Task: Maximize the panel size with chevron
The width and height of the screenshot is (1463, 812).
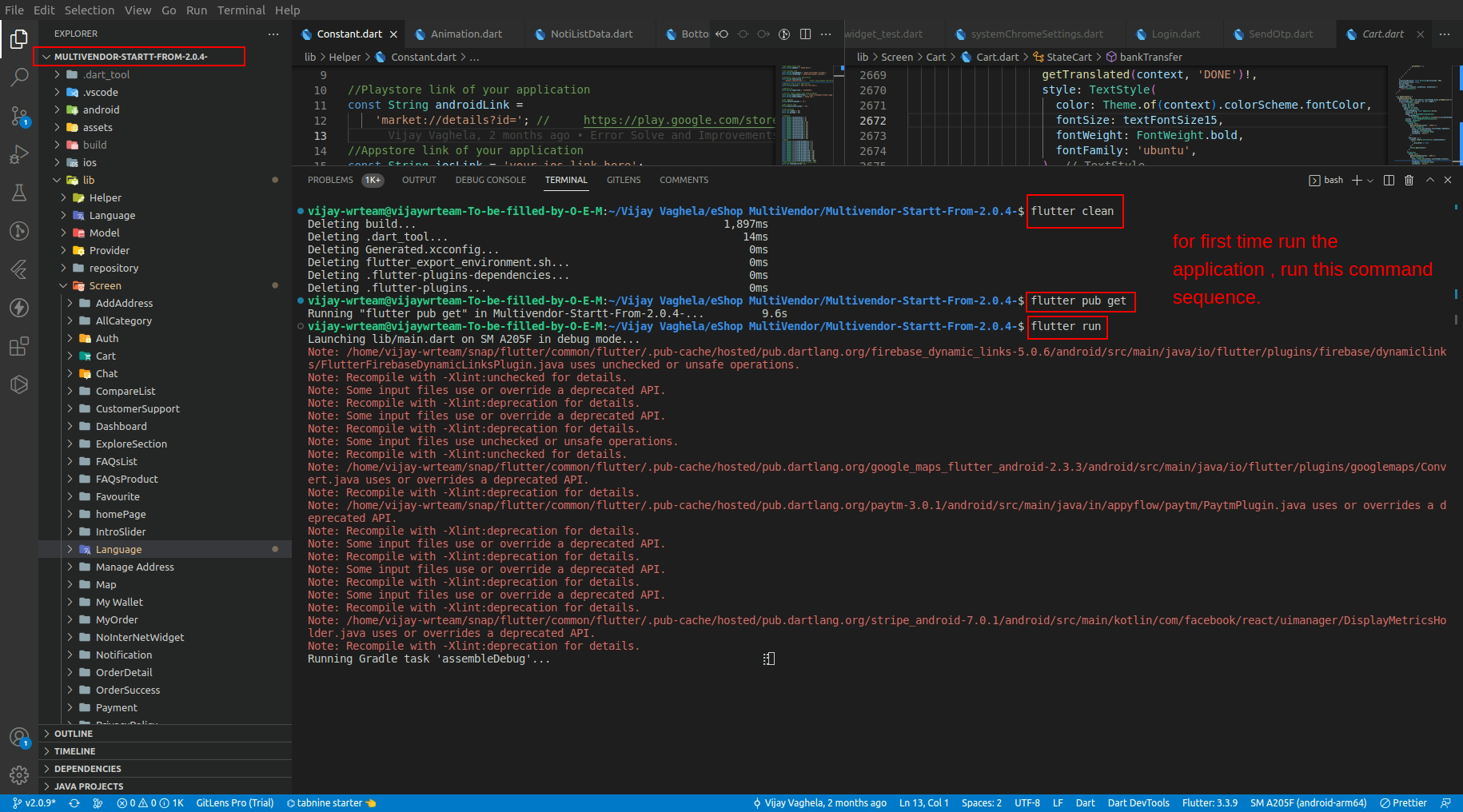Action: (x=1429, y=181)
